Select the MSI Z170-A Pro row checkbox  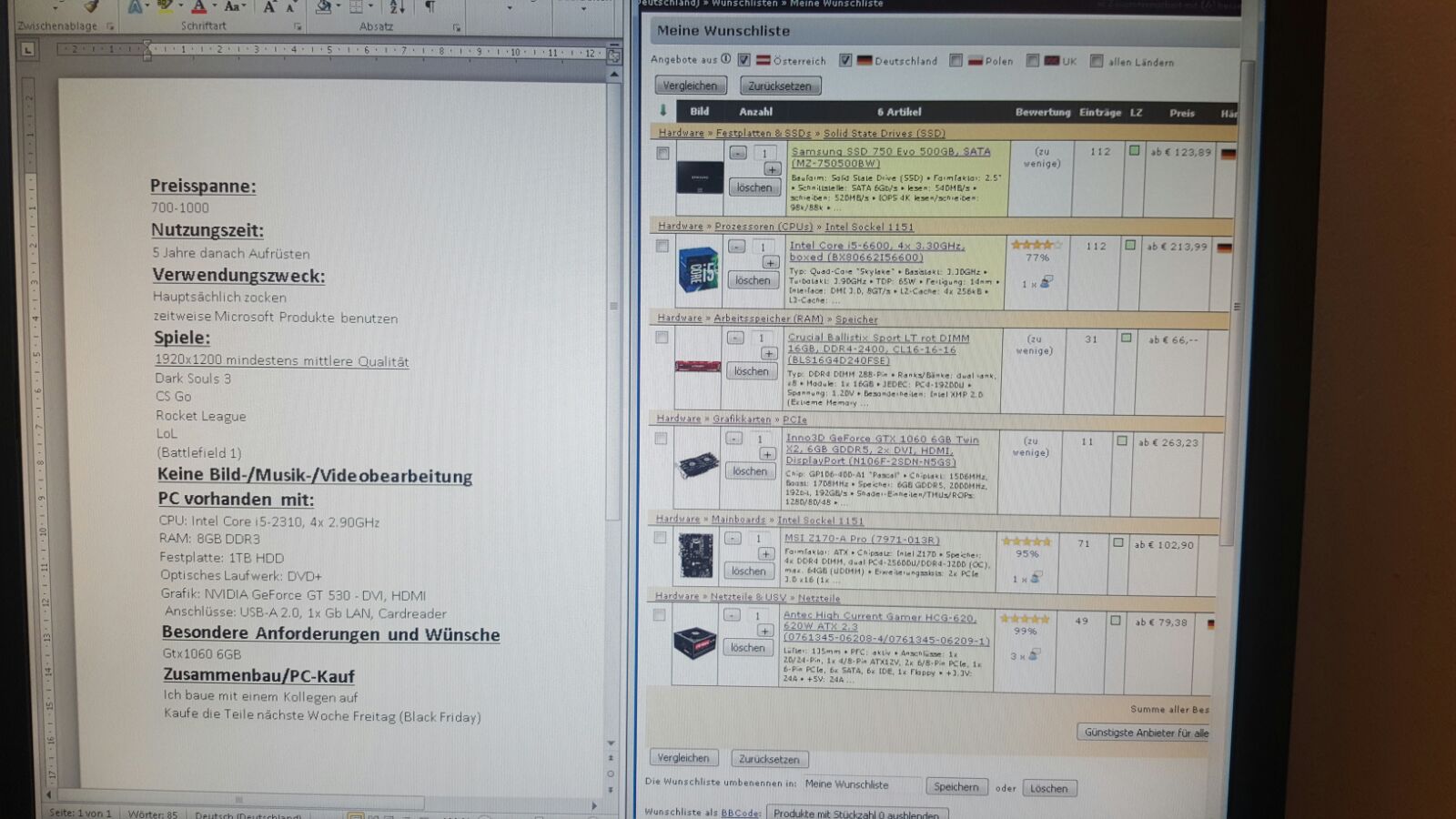click(660, 538)
